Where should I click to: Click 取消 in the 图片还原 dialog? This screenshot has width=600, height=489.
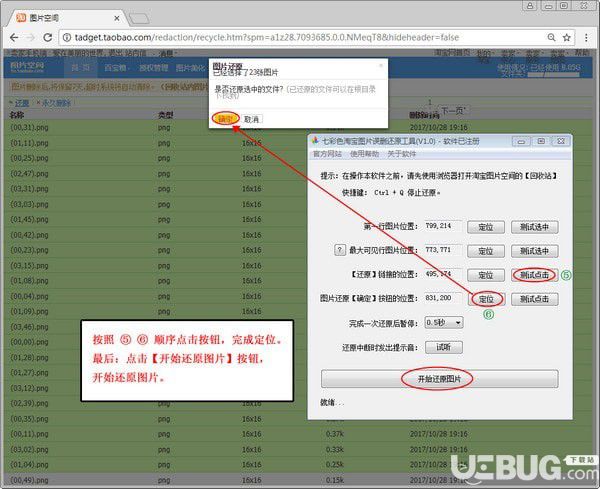(251, 119)
